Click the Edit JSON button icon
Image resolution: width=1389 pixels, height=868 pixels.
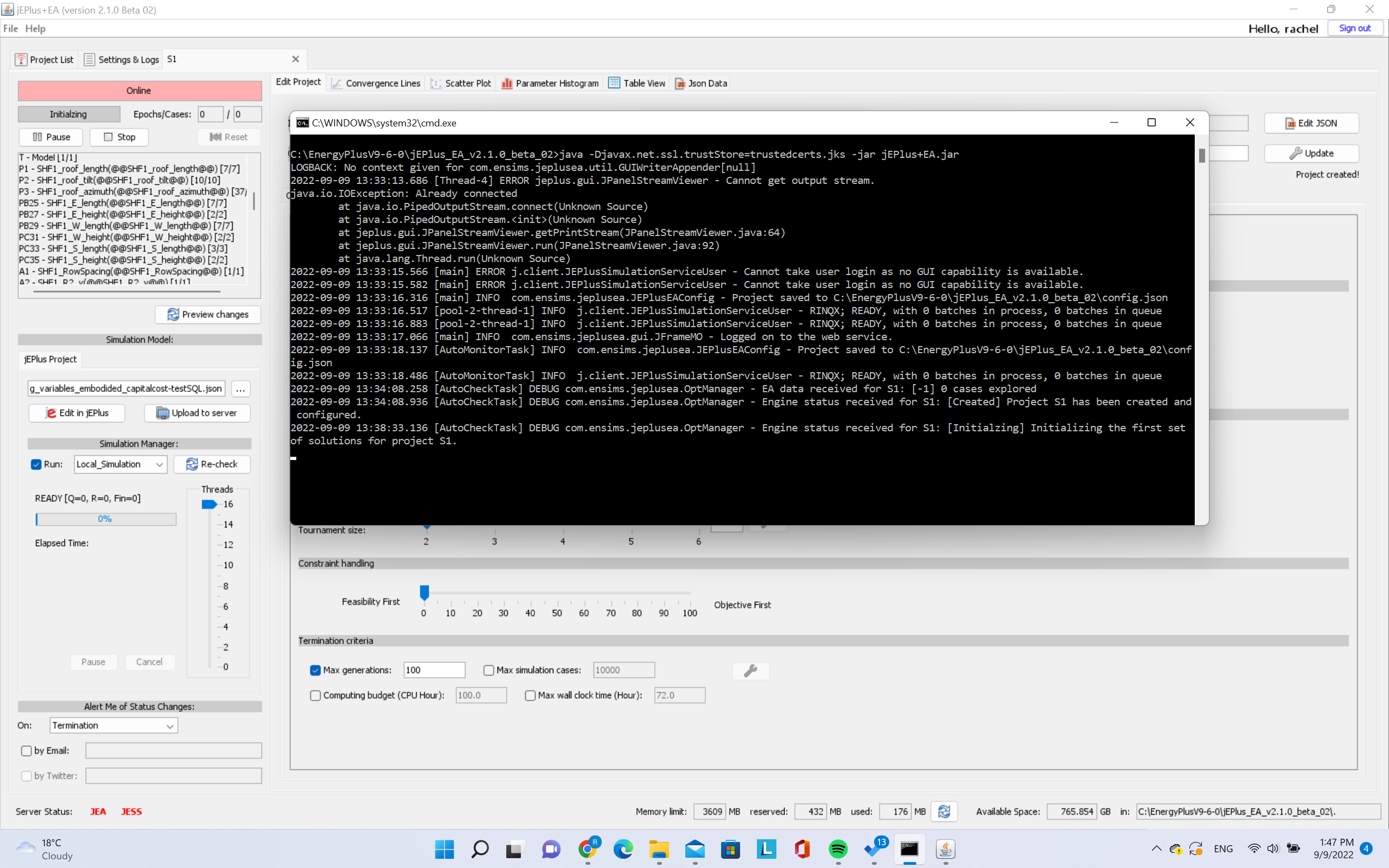click(1290, 122)
